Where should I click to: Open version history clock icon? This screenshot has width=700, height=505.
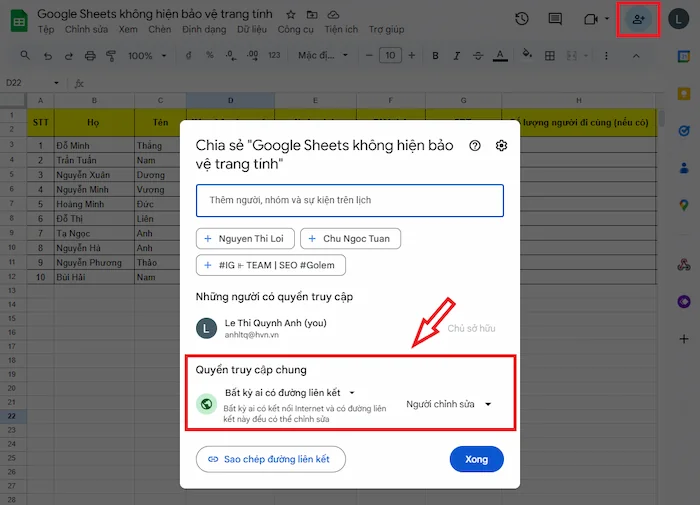click(521, 19)
